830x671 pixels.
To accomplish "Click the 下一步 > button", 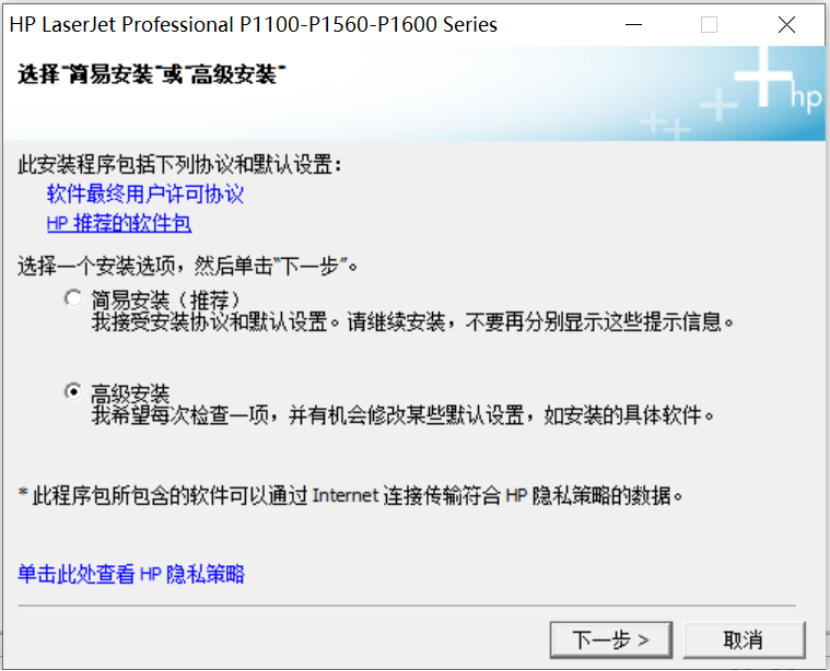I will (x=611, y=640).
